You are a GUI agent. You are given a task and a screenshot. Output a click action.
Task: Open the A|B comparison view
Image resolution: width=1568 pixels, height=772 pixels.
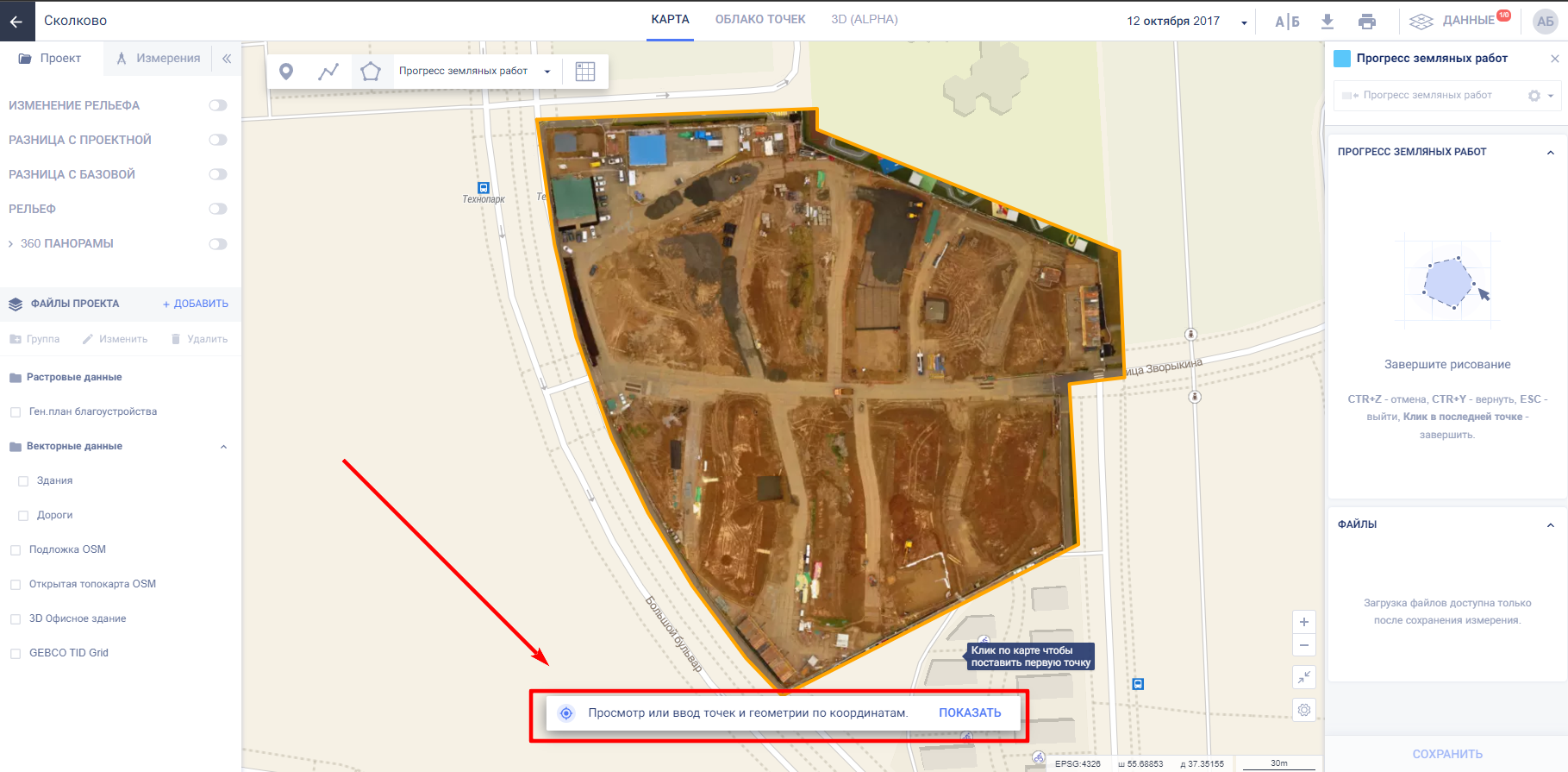[1287, 22]
